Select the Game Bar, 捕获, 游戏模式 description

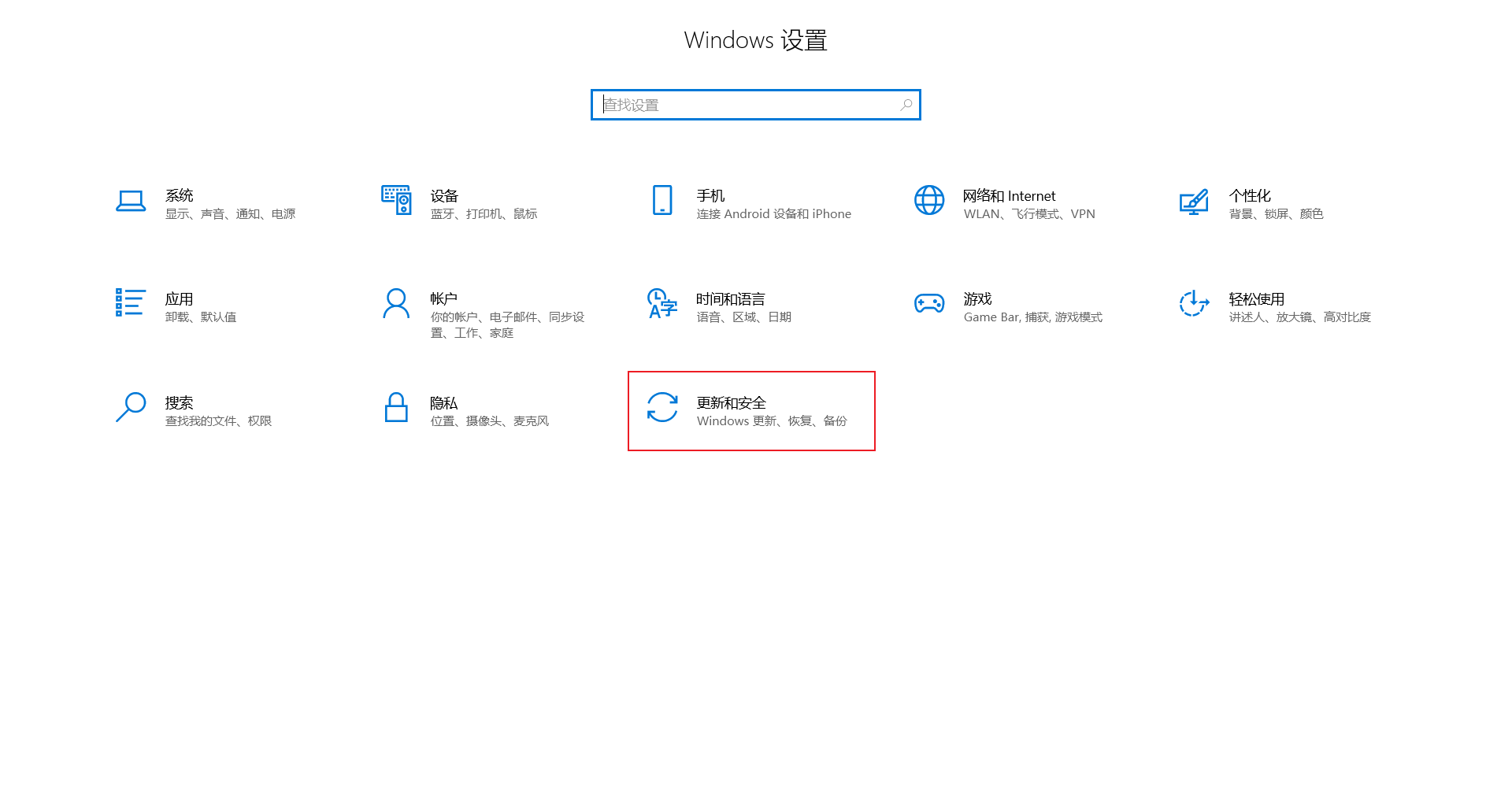tap(1032, 317)
